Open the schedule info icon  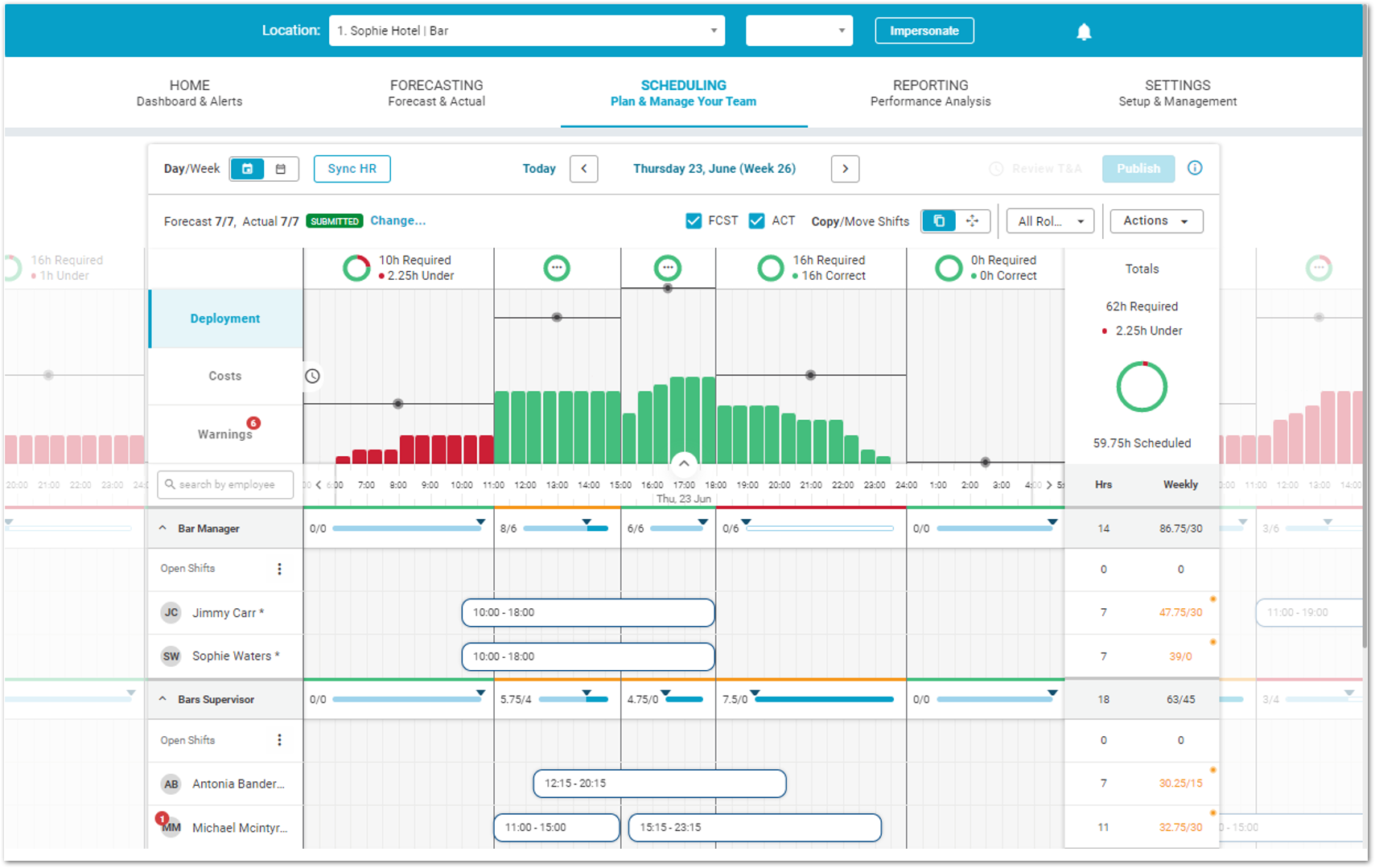(x=1195, y=168)
